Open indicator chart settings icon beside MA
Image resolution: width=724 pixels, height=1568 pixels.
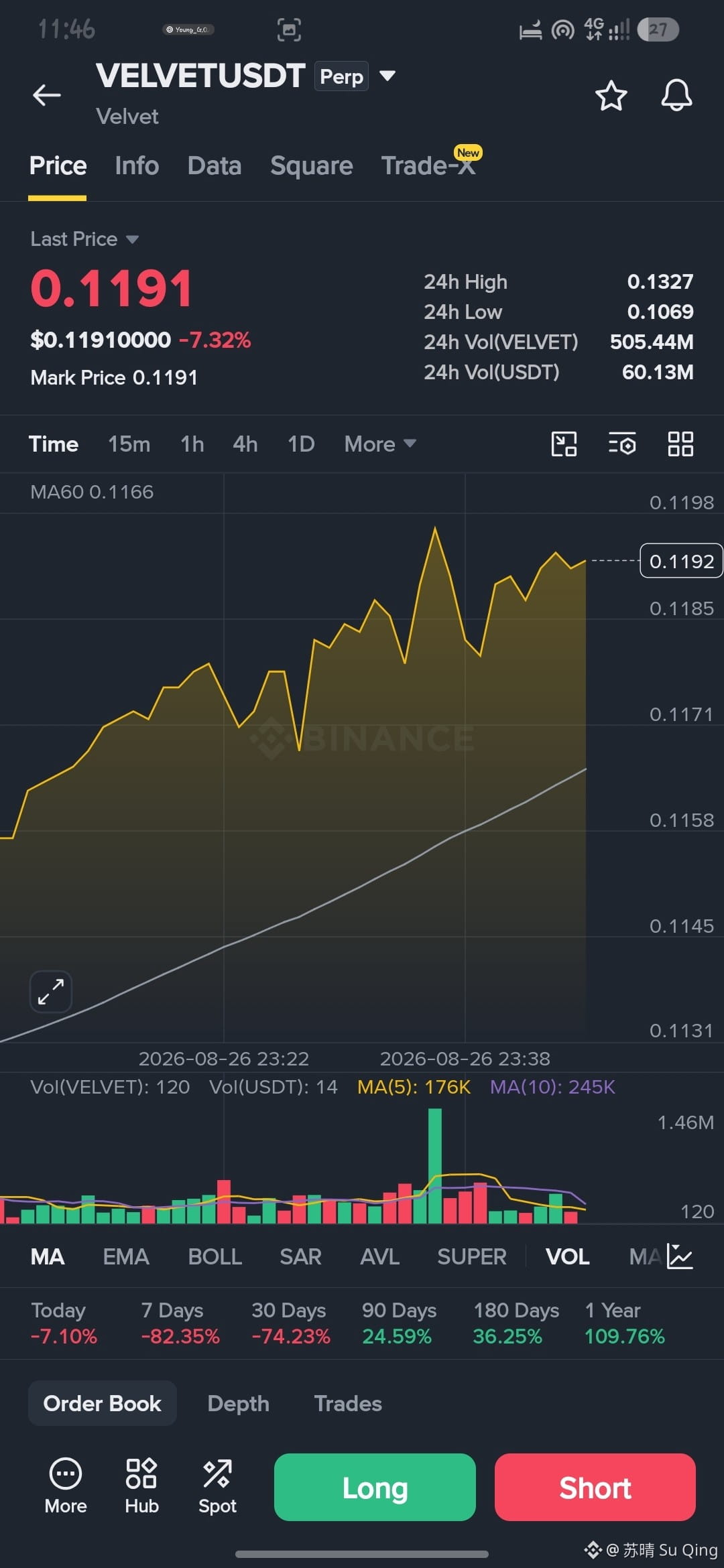(680, 1256)
